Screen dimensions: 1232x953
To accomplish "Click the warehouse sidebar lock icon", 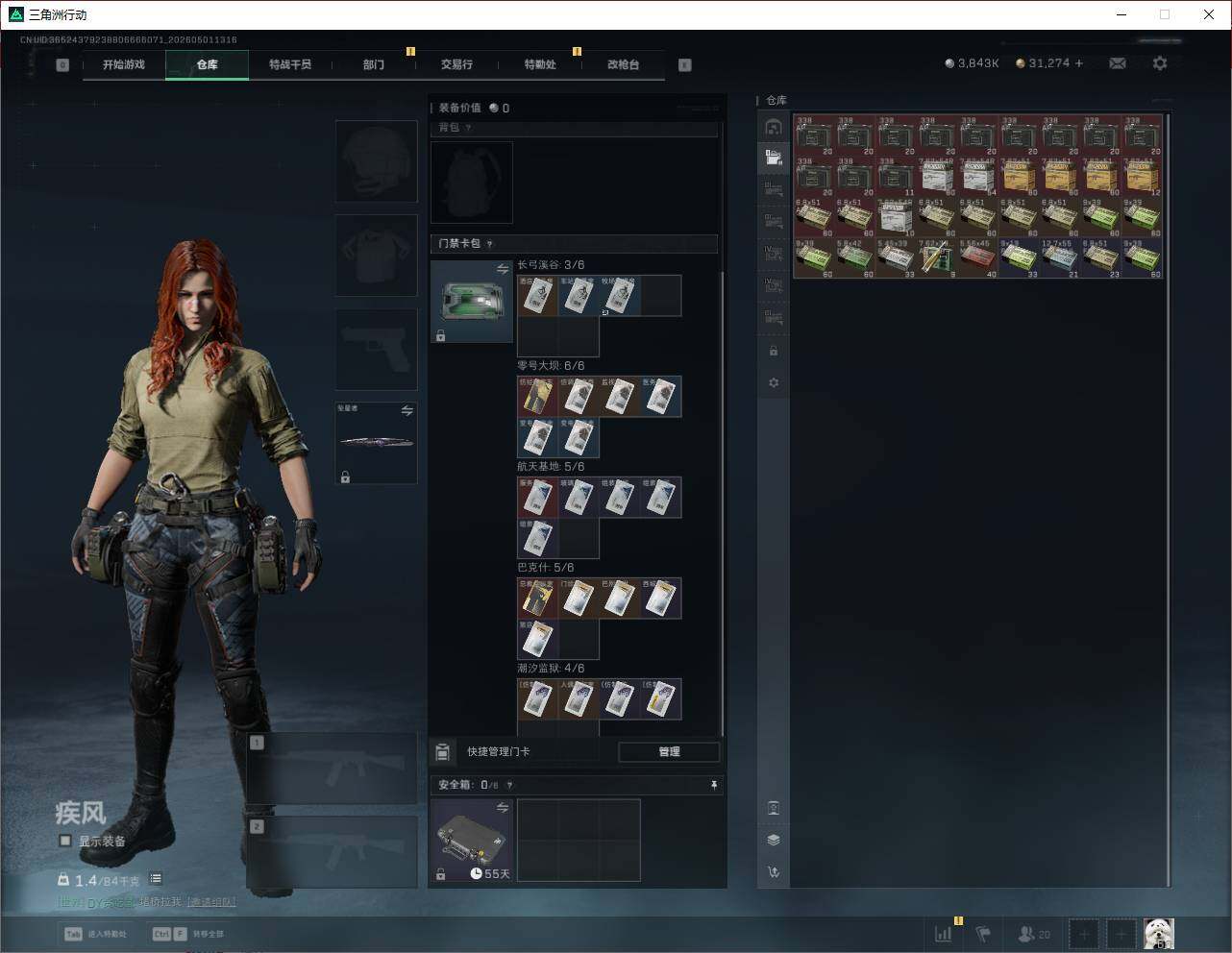I will pos(774,351).
